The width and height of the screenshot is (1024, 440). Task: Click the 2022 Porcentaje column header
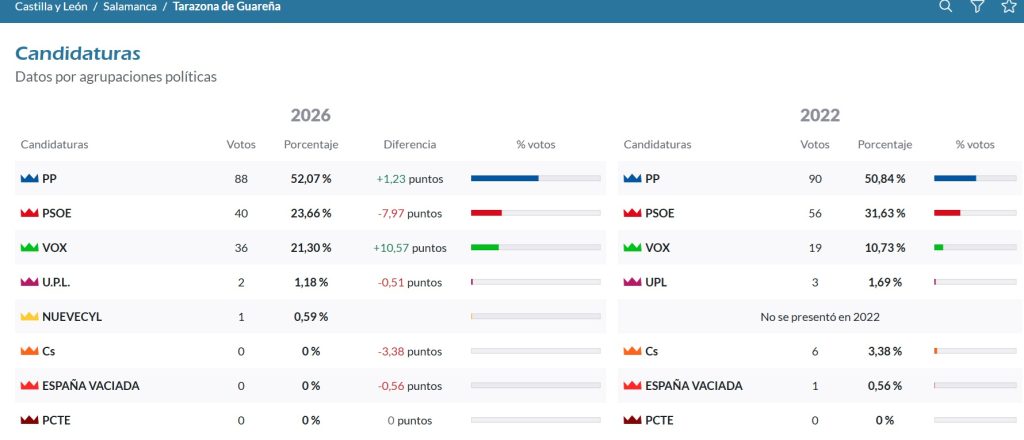click(885, 144)
